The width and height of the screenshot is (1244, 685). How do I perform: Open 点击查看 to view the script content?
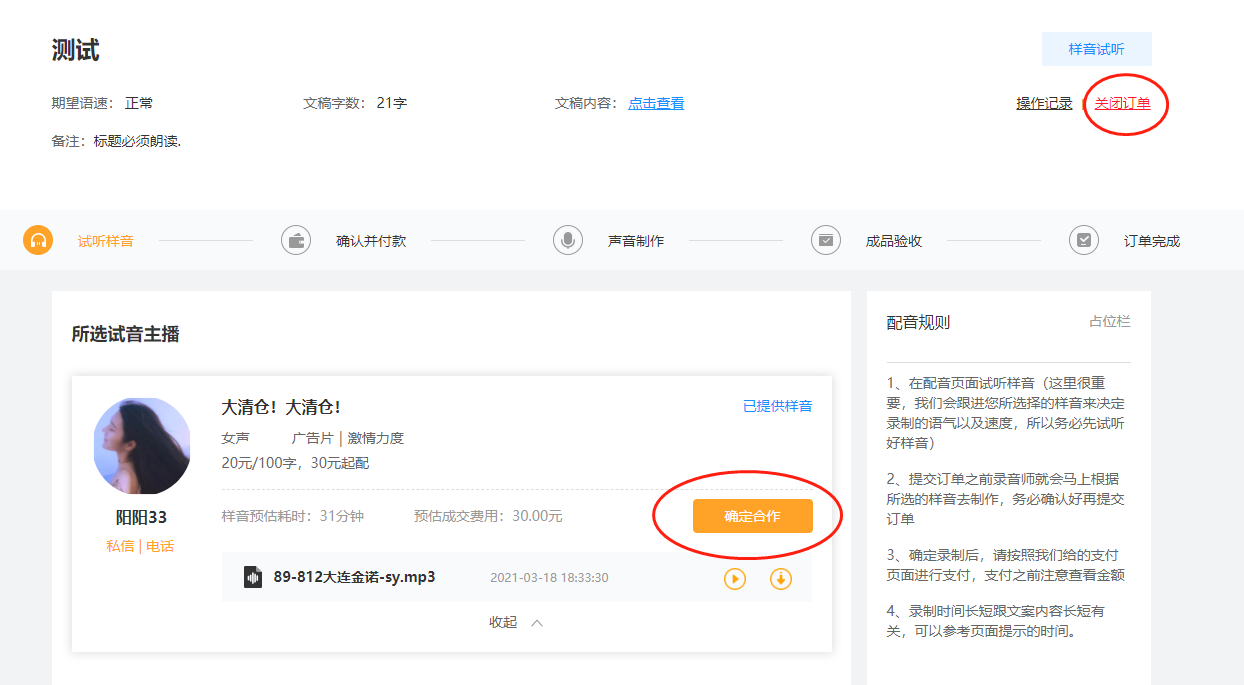(656, 103)
